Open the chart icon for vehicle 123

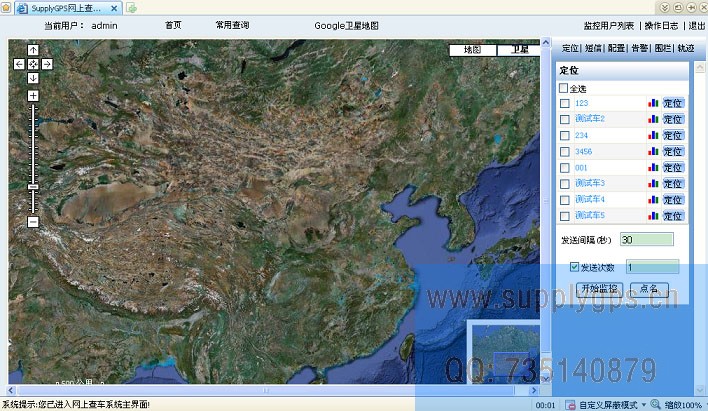[x=653, y=103]
